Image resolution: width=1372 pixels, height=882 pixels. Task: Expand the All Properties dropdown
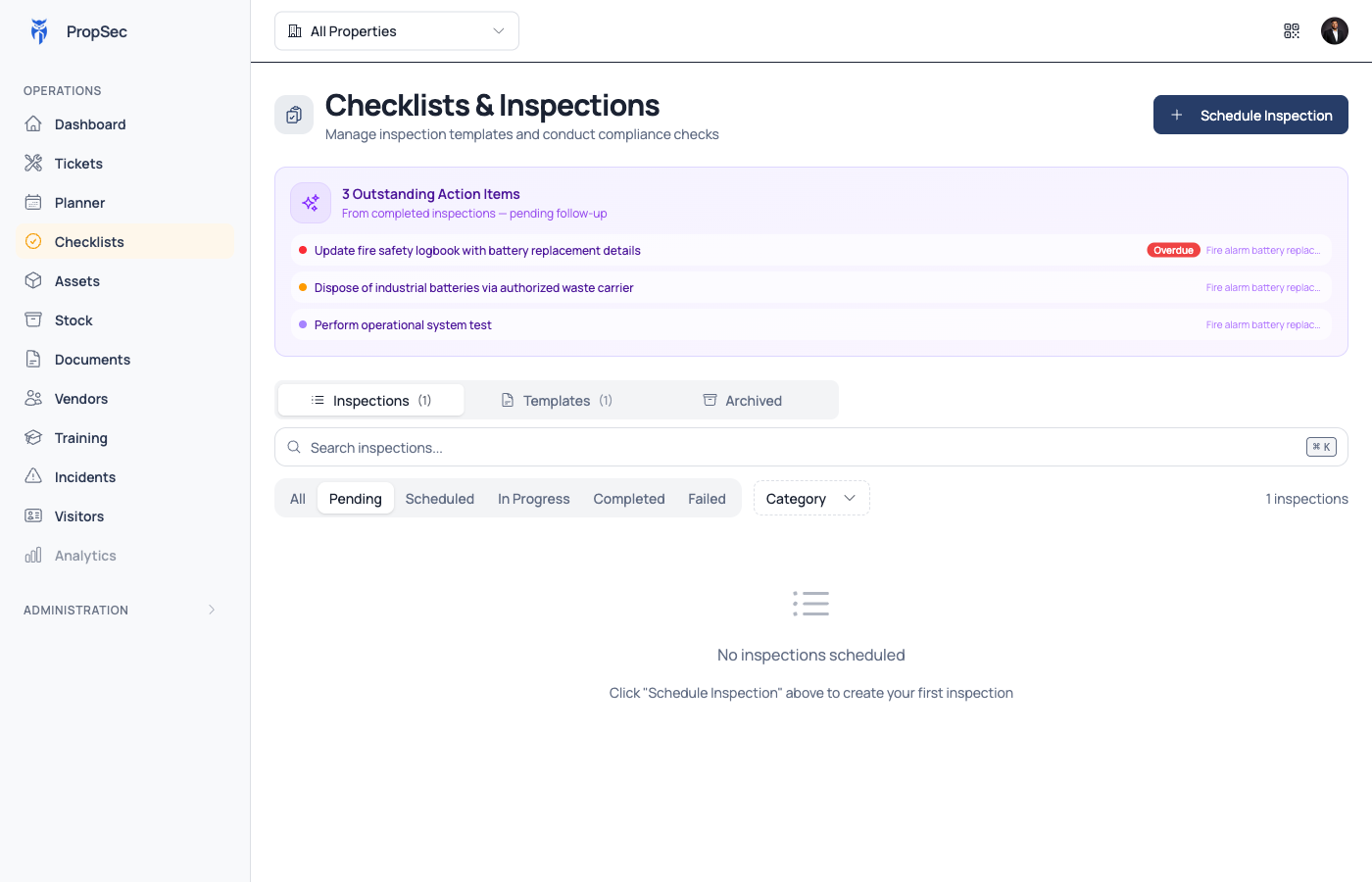(x=397, y=31)
